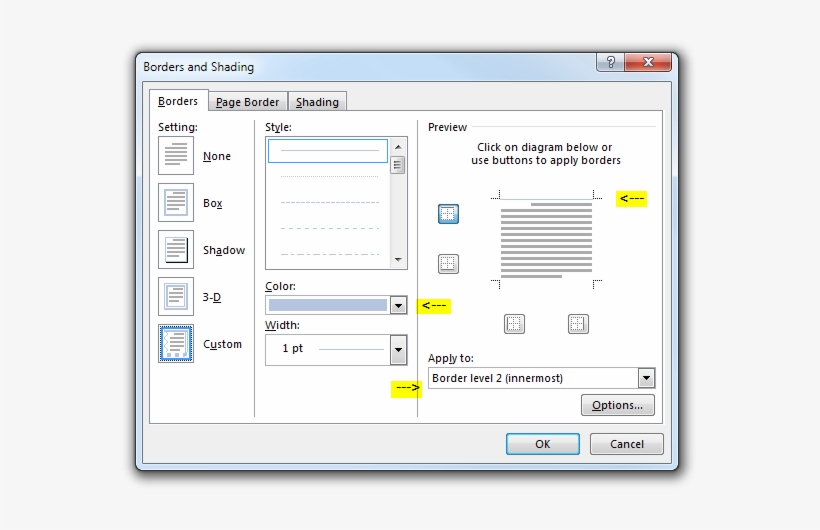Click the Cancel button
The height and width of the screenshot is (530, 820).
[627, 444]
